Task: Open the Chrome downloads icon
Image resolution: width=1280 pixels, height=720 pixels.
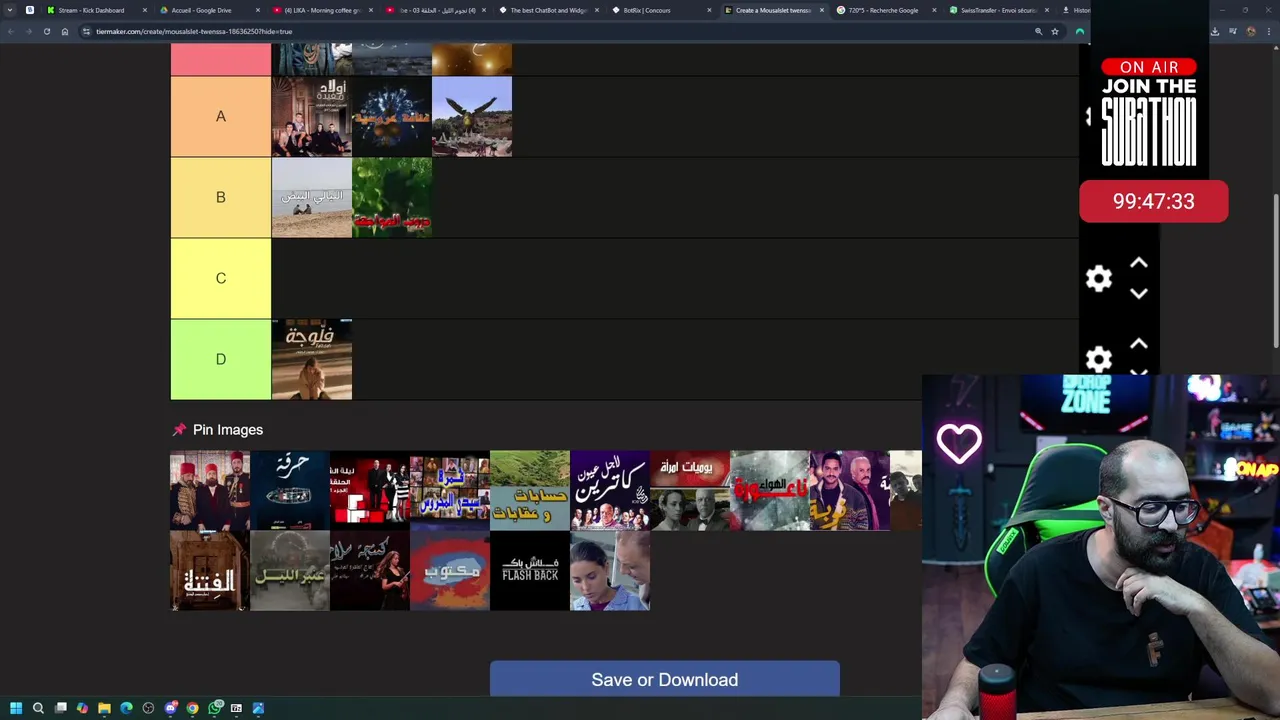Action: [1214, 31]
